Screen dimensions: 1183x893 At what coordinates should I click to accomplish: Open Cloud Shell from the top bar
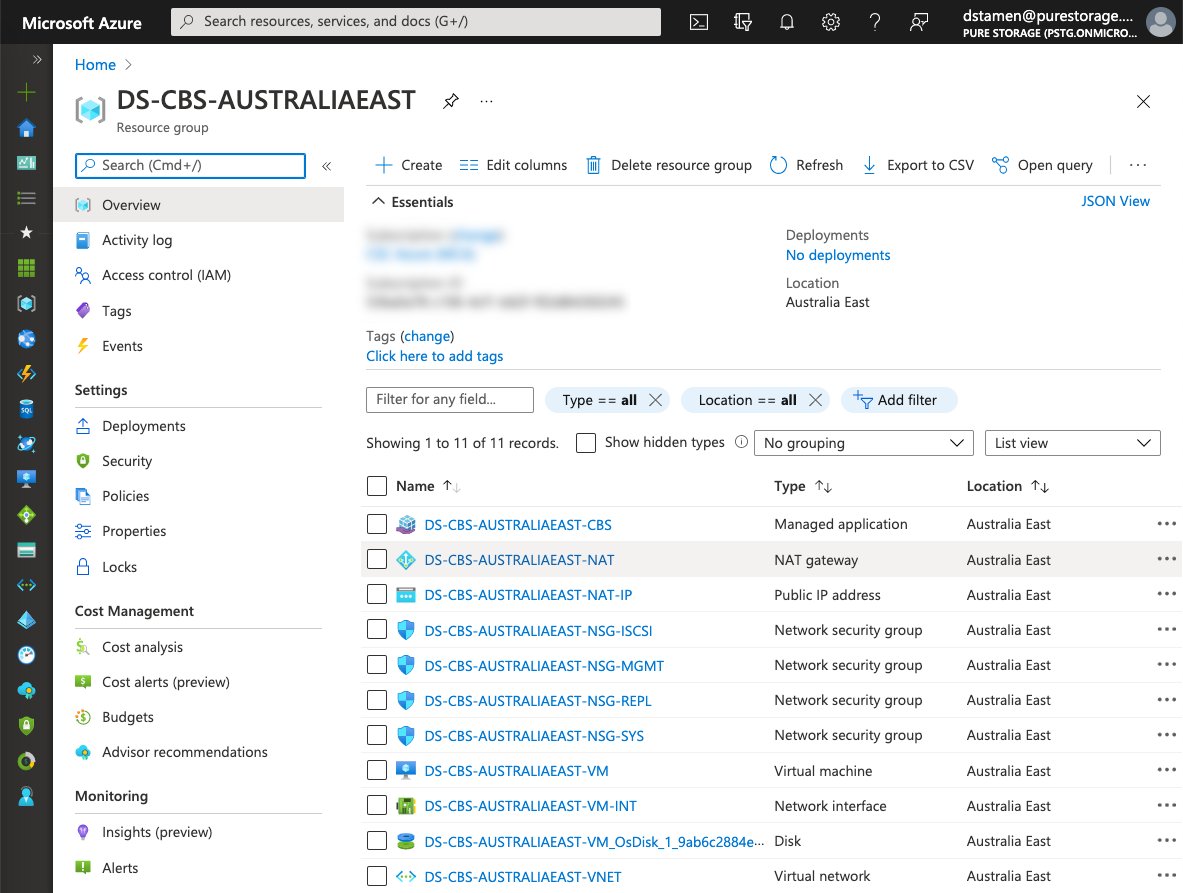699,22
